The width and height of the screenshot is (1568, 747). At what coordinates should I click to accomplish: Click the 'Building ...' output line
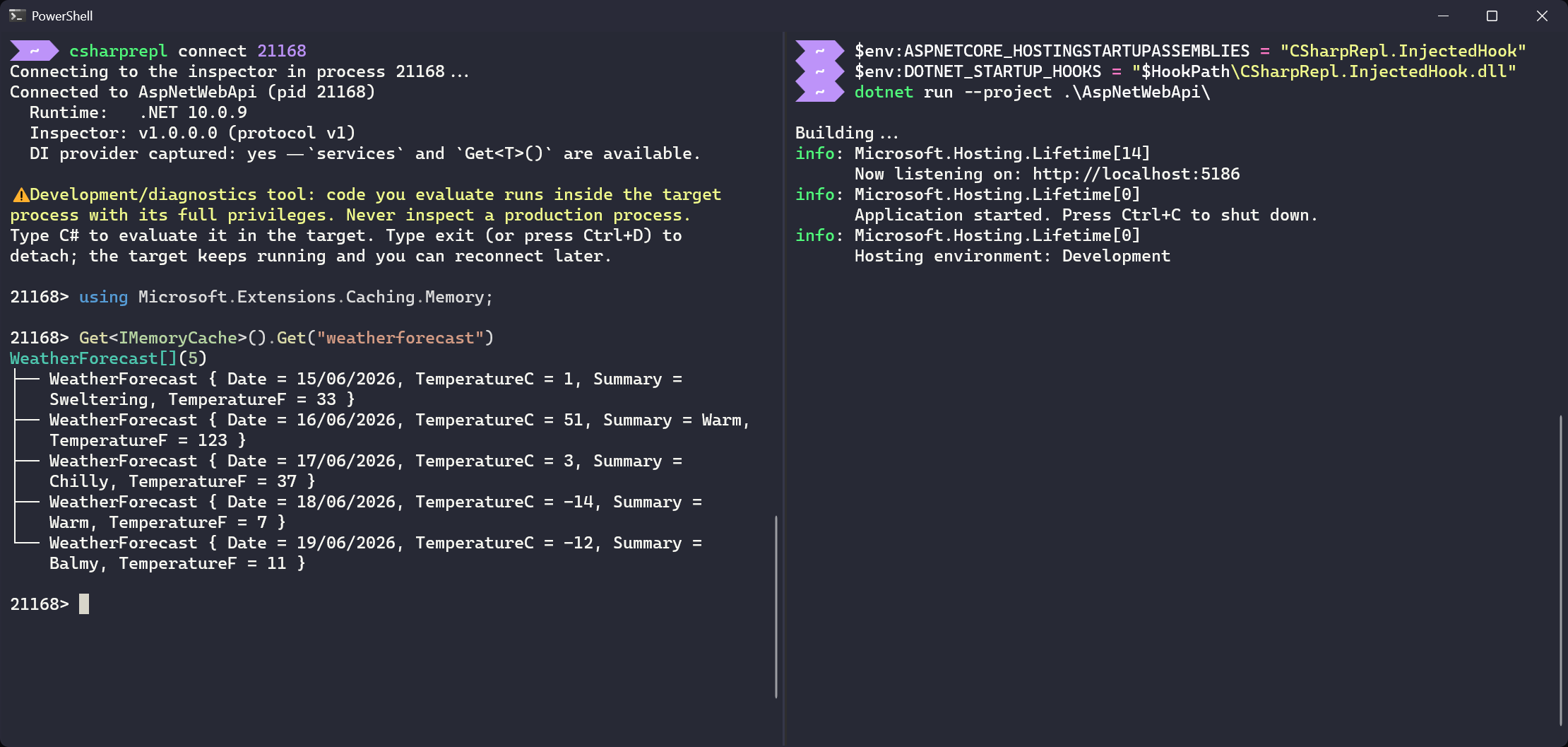[847, 133]
